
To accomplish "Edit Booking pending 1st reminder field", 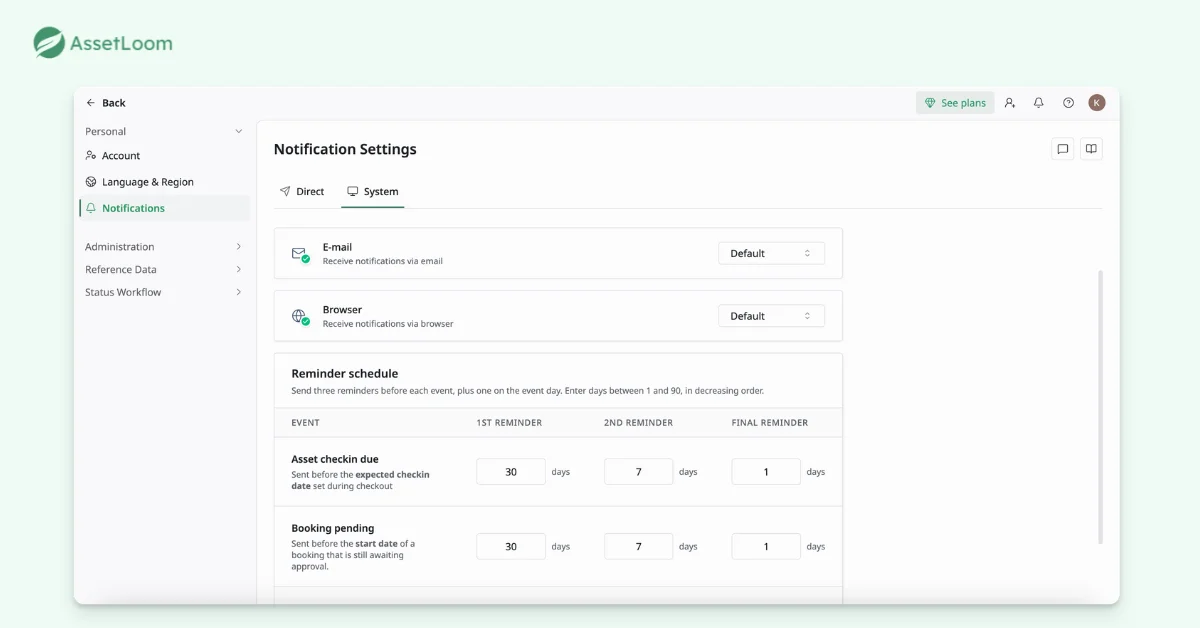I will (511, 547).
